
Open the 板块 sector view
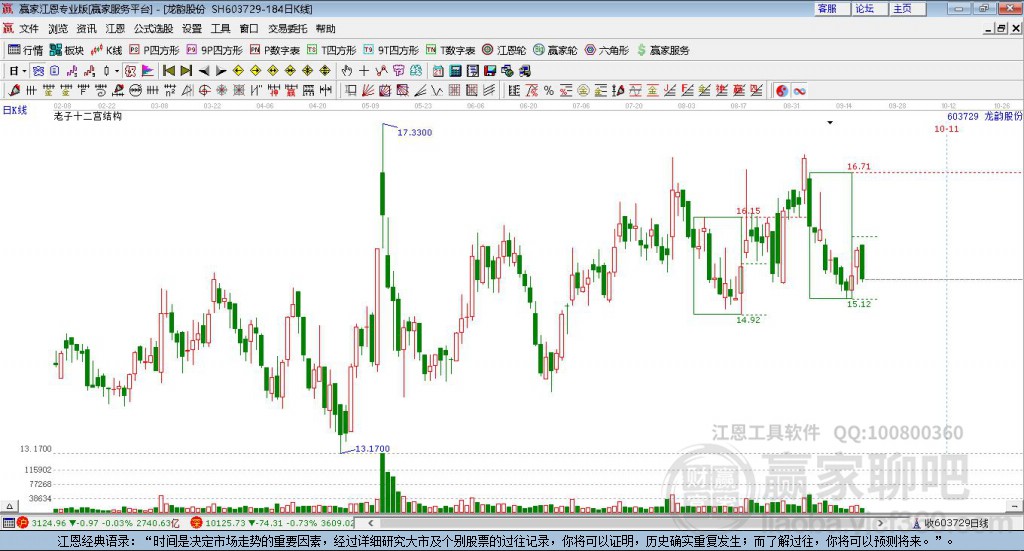[x=67, y=50]
